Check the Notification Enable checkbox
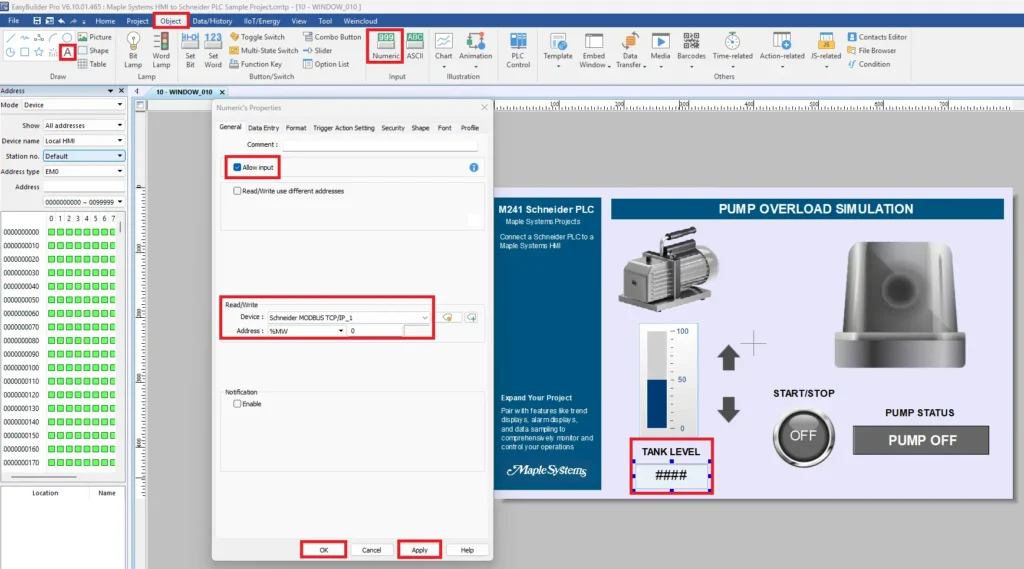 237,404
